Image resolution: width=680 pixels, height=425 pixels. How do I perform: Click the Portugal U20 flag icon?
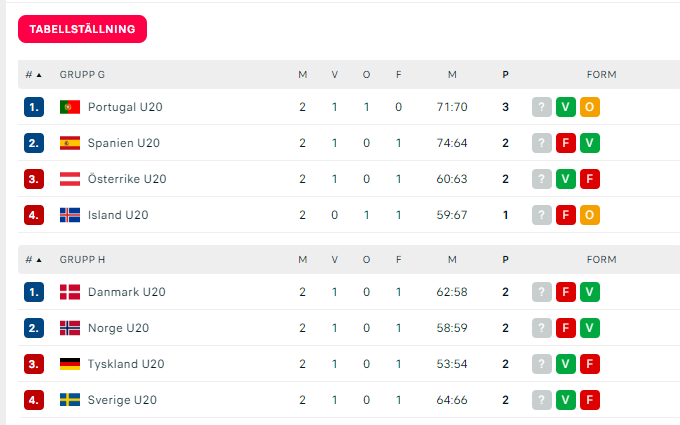point(70,107)
